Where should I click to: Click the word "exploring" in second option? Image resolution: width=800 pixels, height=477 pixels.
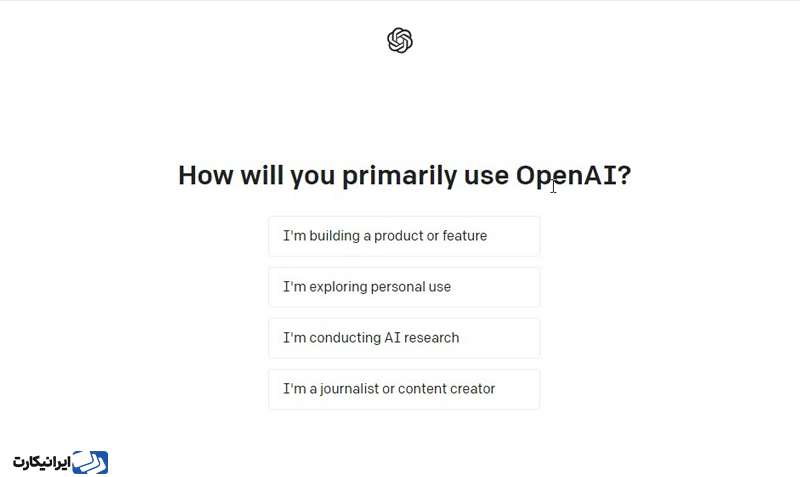[x=338, y=287]
